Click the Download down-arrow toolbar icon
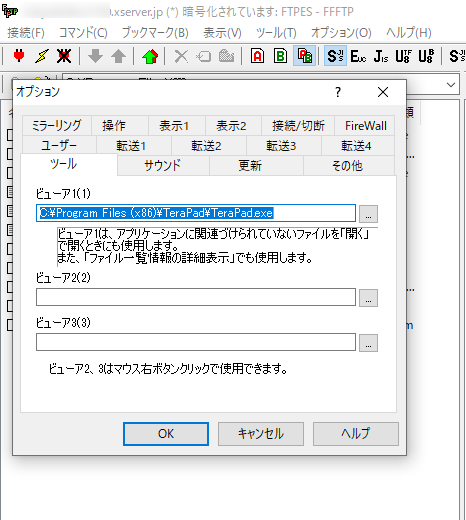 click(95, 56)
